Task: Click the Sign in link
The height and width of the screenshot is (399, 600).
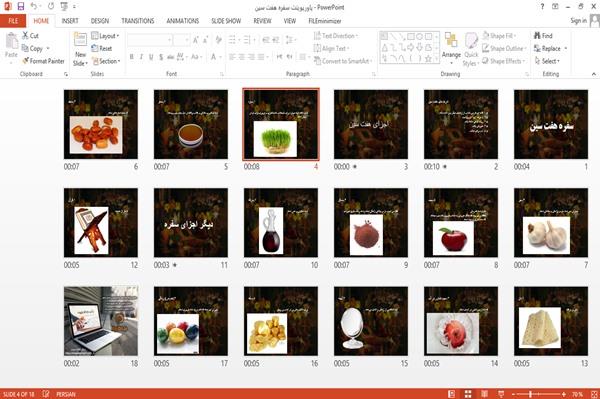Action: point(578,21)
